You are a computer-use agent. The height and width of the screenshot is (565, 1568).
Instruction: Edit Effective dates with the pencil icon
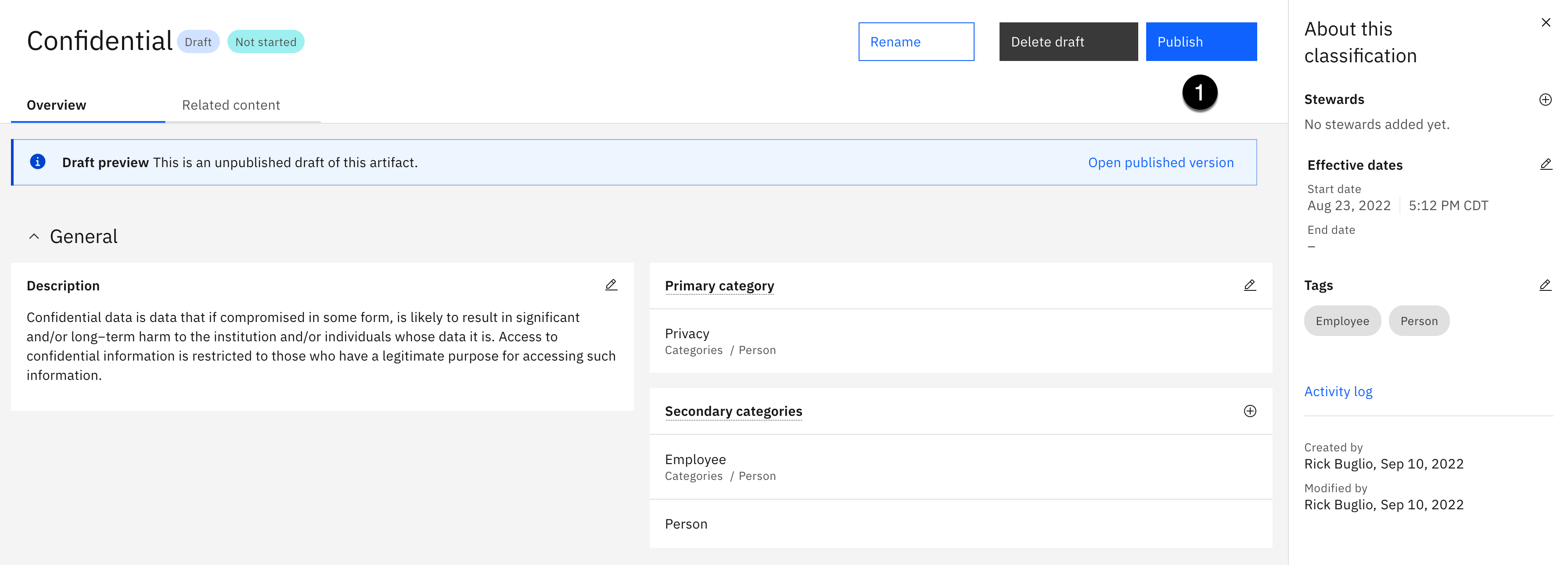1546,164
